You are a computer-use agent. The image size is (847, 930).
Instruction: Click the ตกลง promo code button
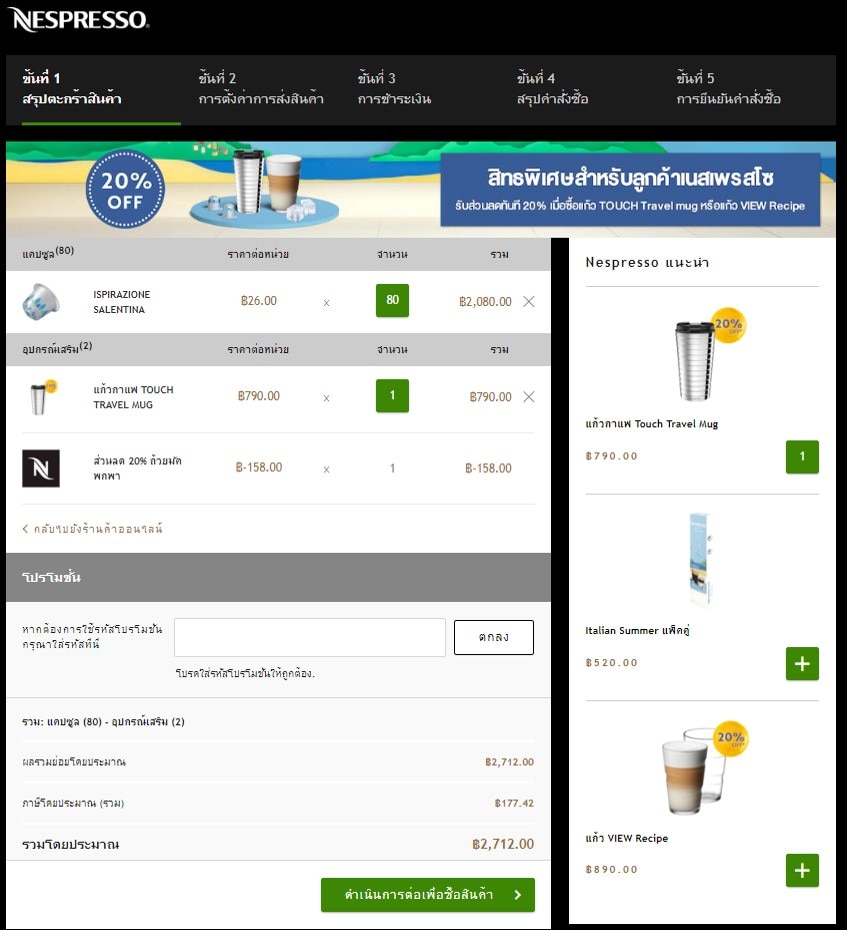click(x=493, y=637)
